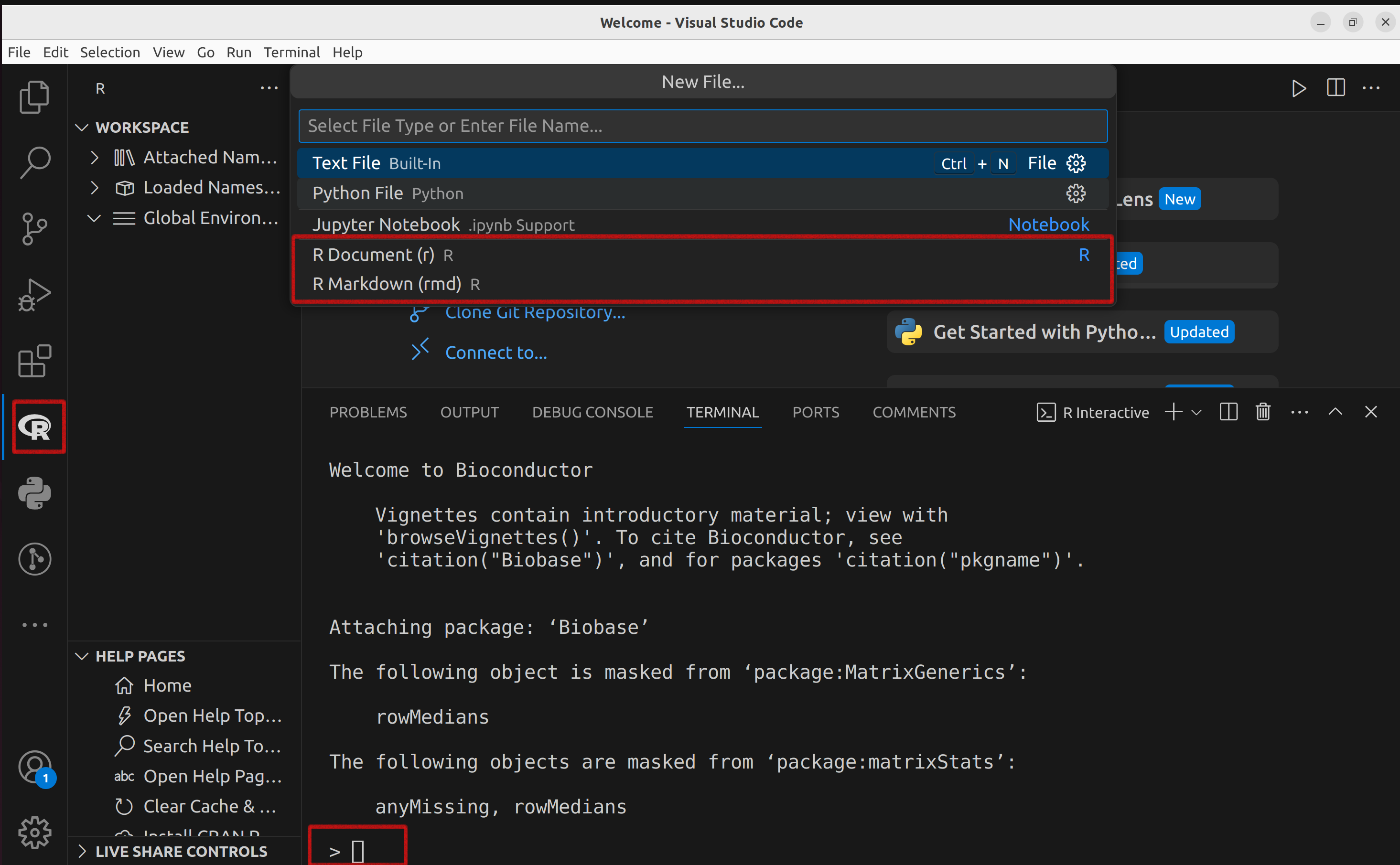Viewport: 1400px width, 865px height.
Task: Open terminal panel More Actions ellipsis
Action: point(1299,412)
